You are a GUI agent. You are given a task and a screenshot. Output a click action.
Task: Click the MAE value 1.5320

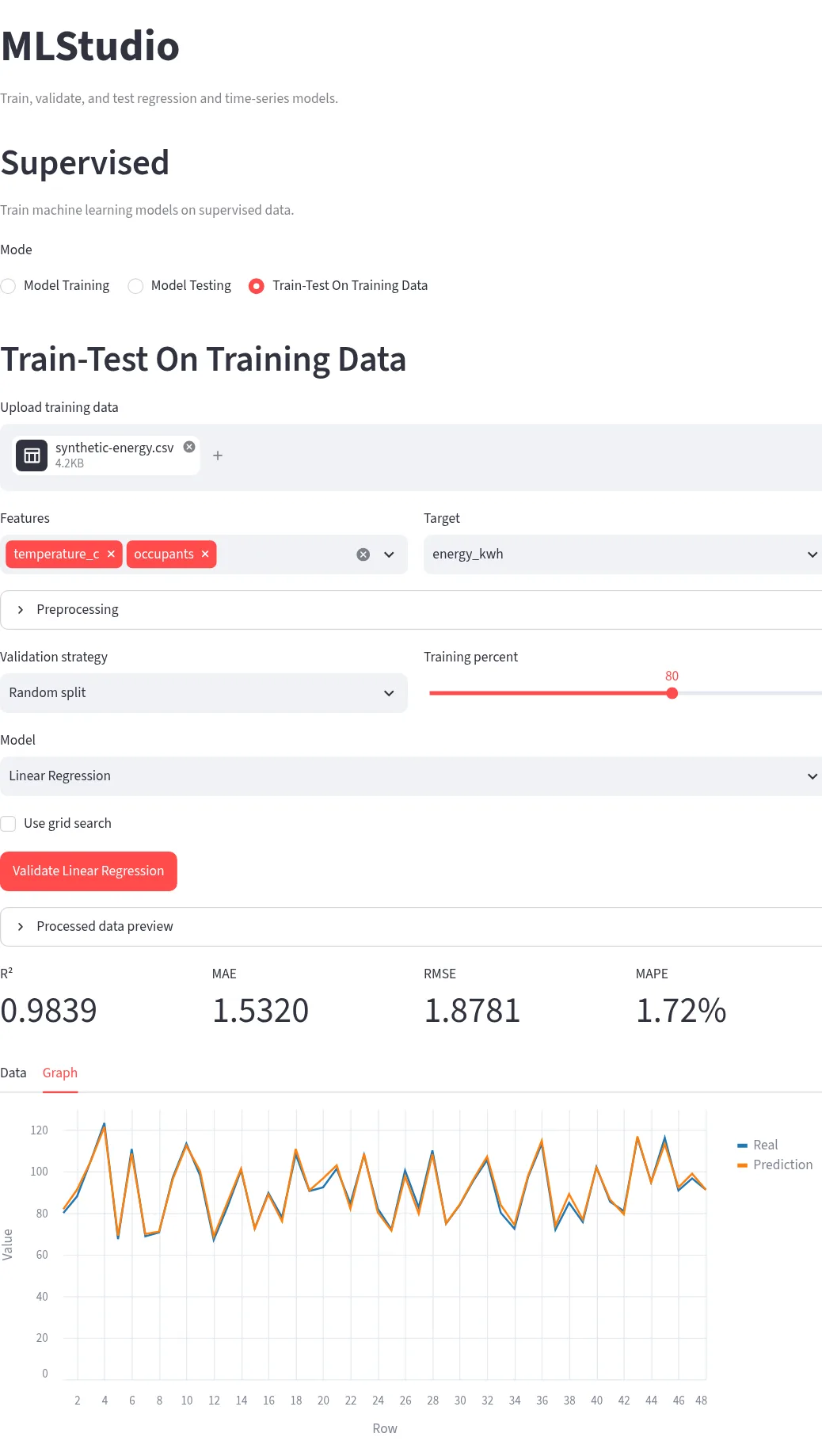click(x=261, y=1011)
